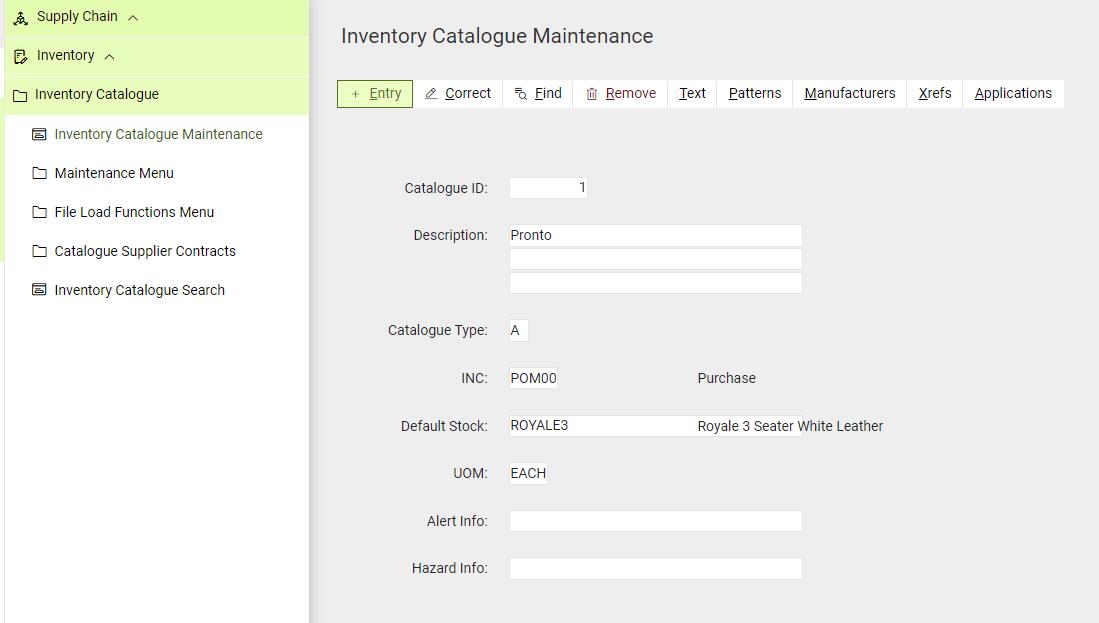The width and height of the screenshot is (1099, 623).
Task: Collapse the Inventory section chevron
Action: tap(109, 56)
